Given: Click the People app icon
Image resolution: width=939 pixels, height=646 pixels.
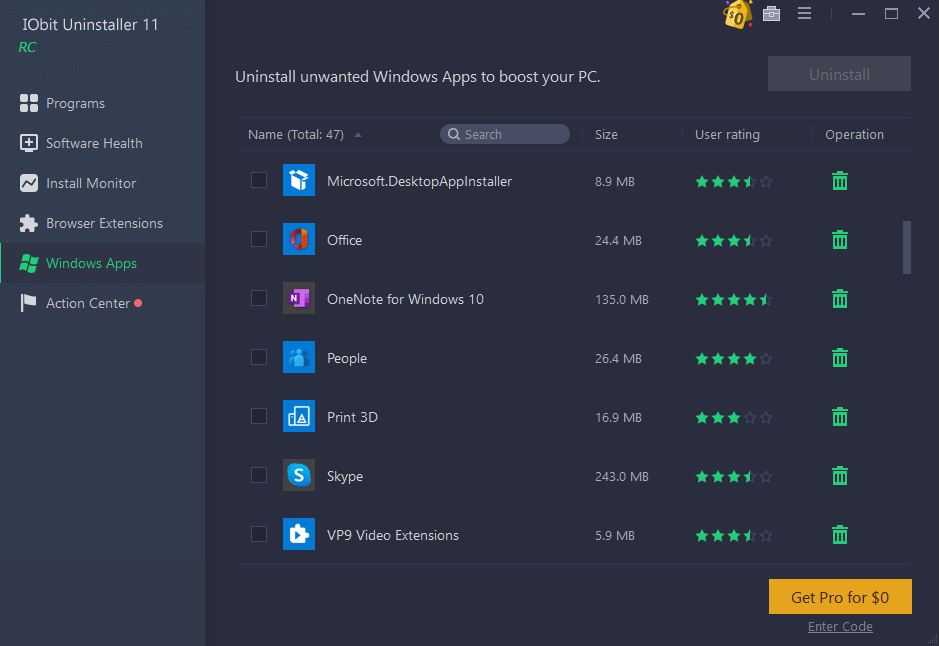Looking at the screenshot, I should click(299, 357).
